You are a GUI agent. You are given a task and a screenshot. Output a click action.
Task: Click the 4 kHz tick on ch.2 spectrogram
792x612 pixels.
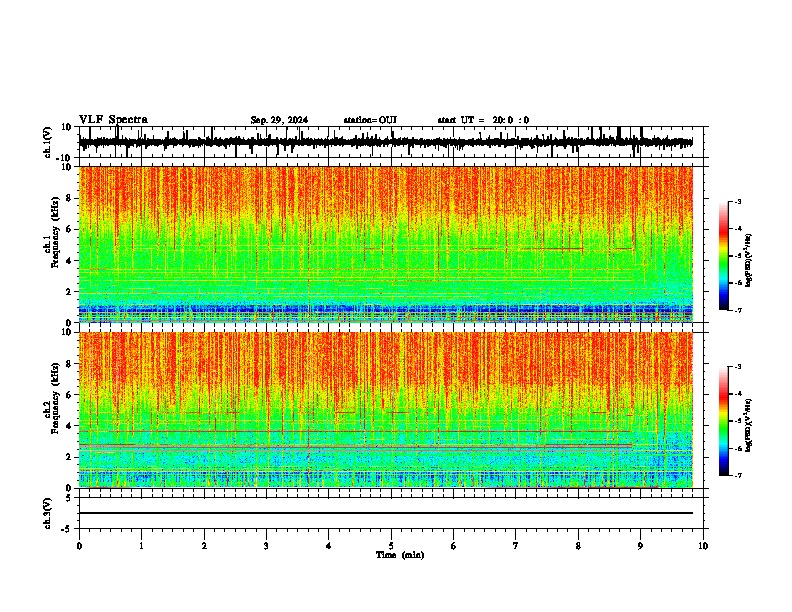(69, 426)
